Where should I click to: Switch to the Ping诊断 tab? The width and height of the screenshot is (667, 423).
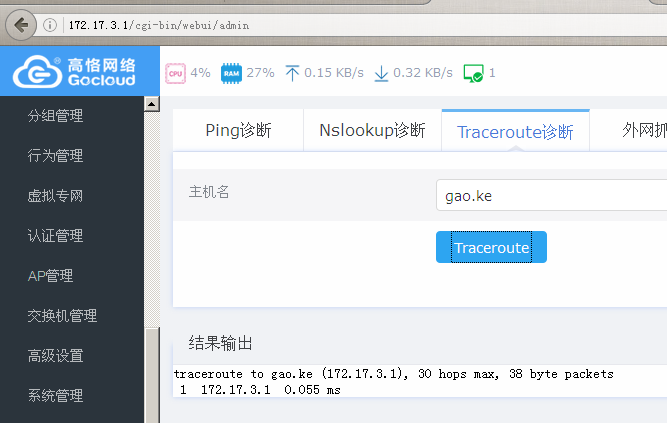point(238,130)
